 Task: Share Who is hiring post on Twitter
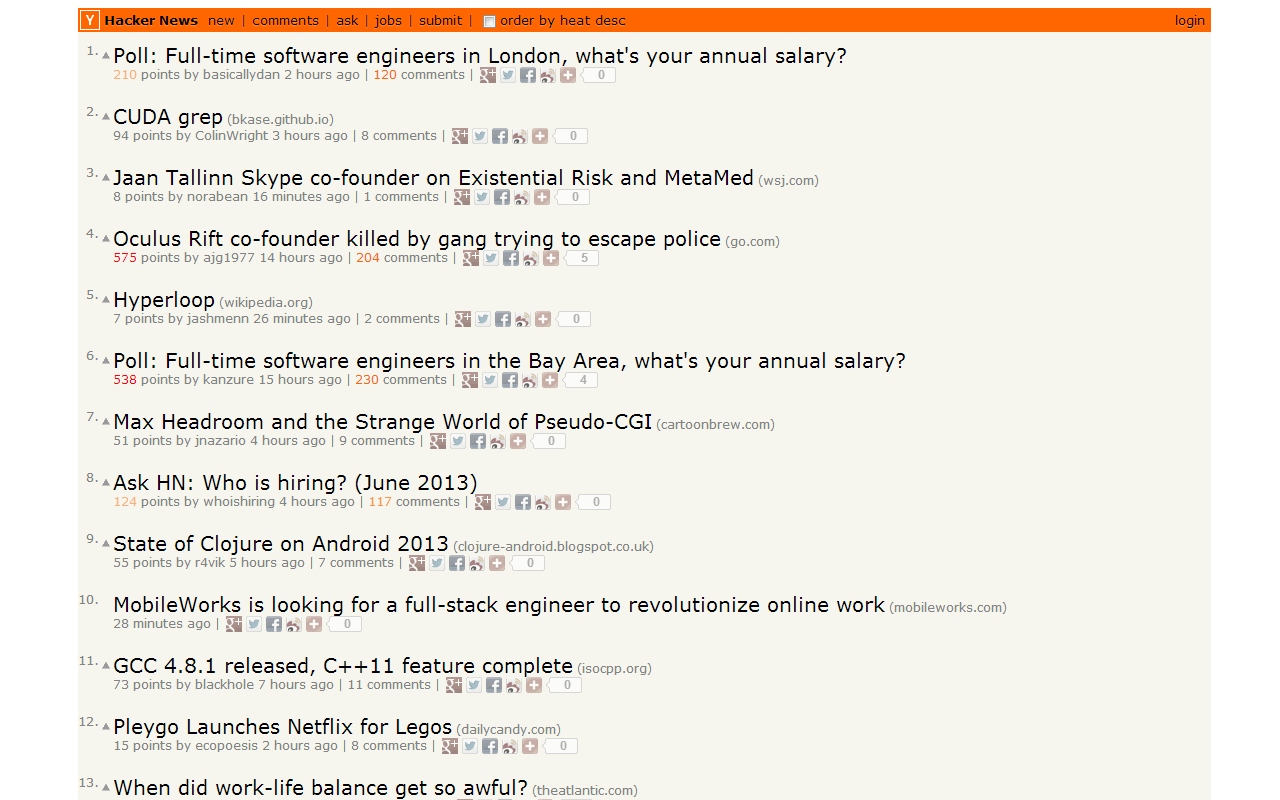click(503, 502)
